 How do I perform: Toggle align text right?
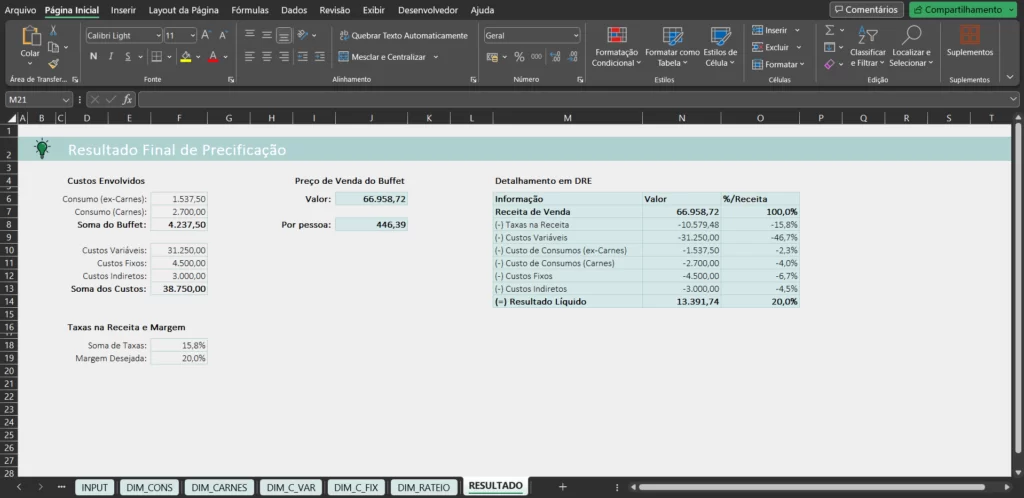click(283, 57)
